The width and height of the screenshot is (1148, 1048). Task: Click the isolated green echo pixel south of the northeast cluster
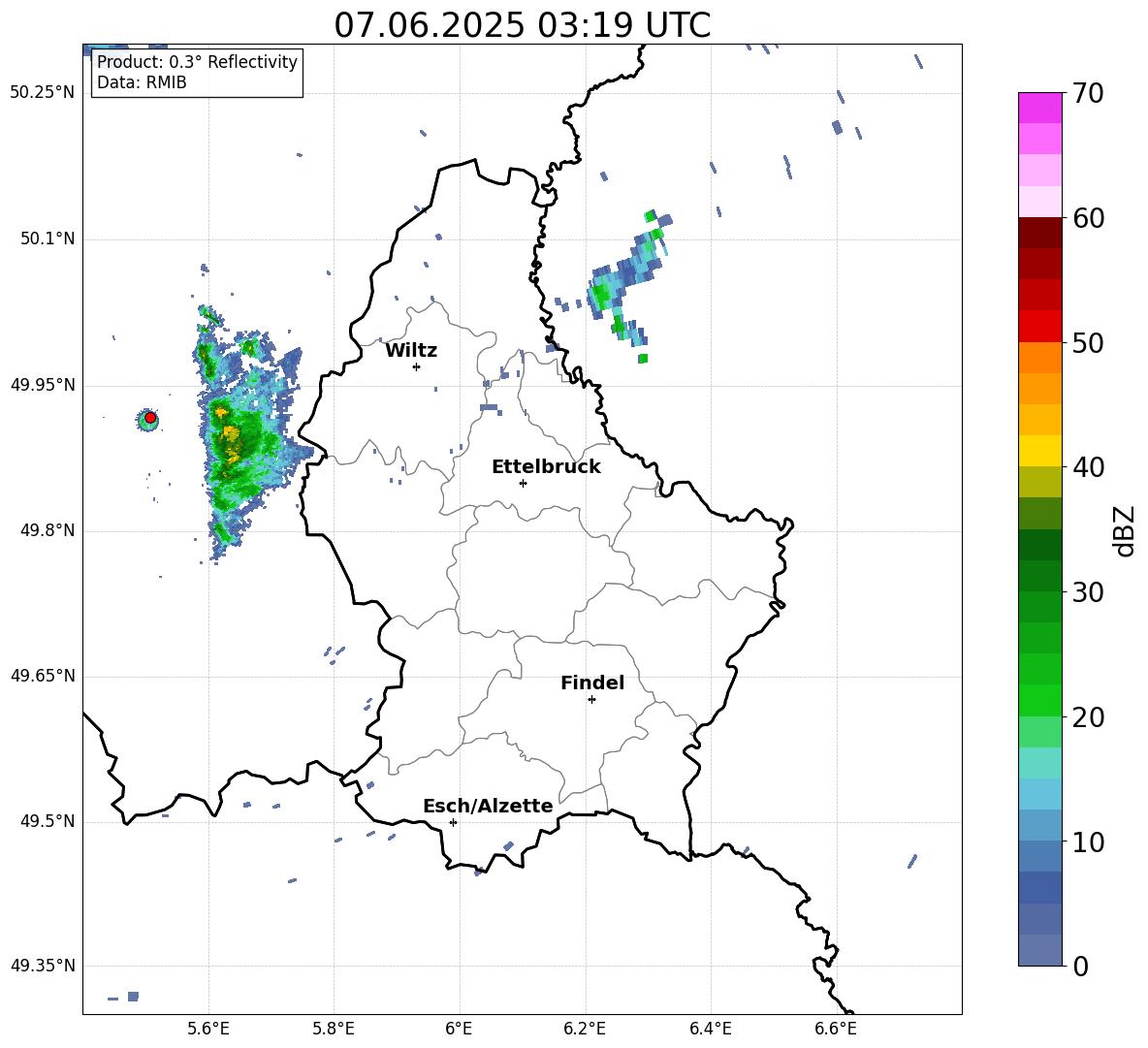pos(643,359)
